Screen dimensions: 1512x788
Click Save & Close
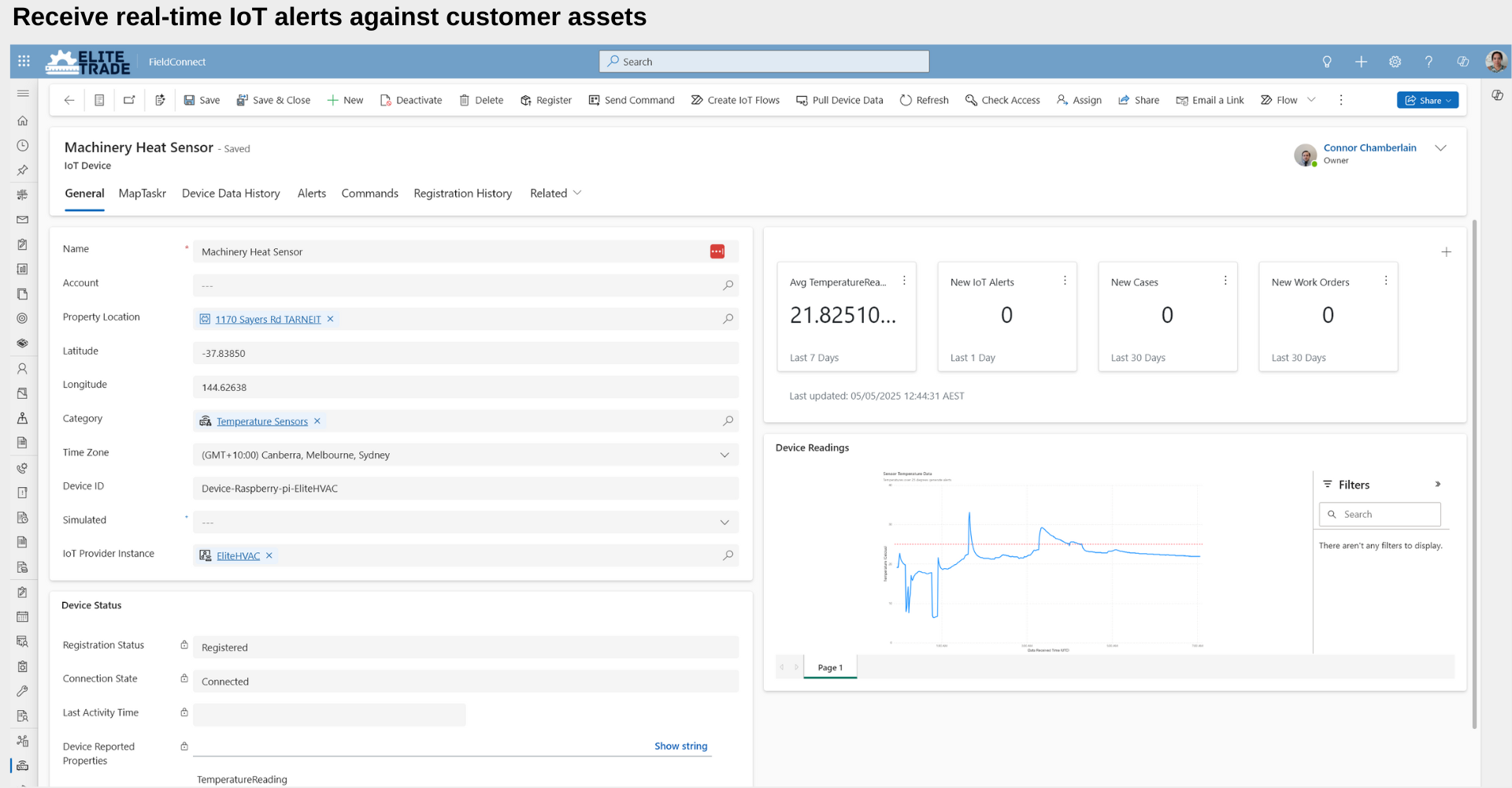pos(273,100)
